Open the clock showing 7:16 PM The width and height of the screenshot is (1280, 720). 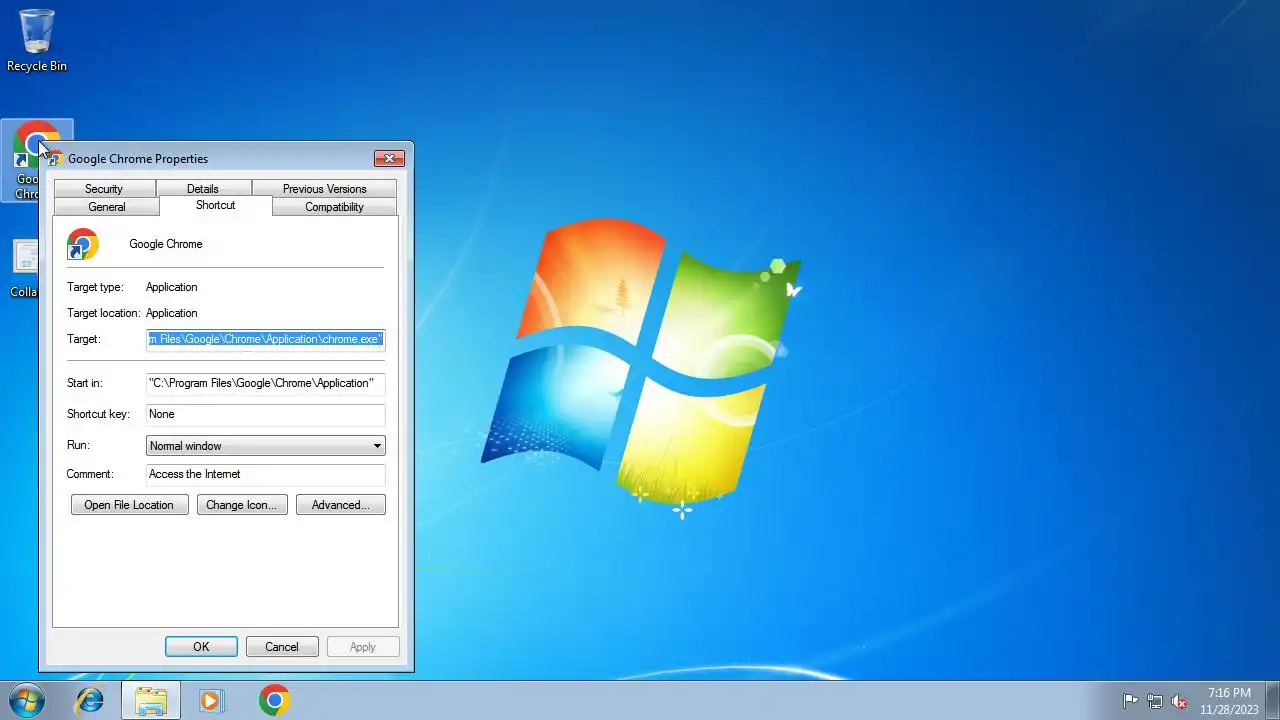click(1229, 701)
